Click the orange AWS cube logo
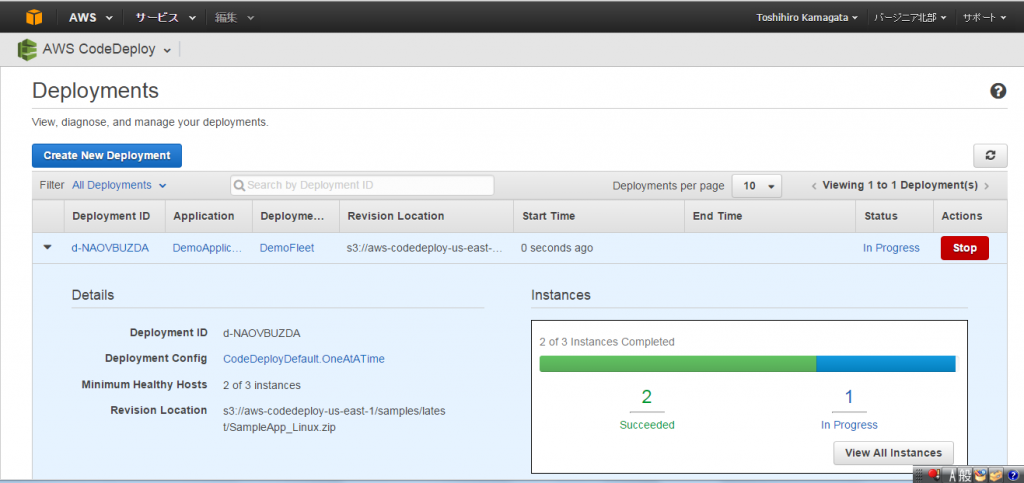1024x483 pixels. point(34,17)
